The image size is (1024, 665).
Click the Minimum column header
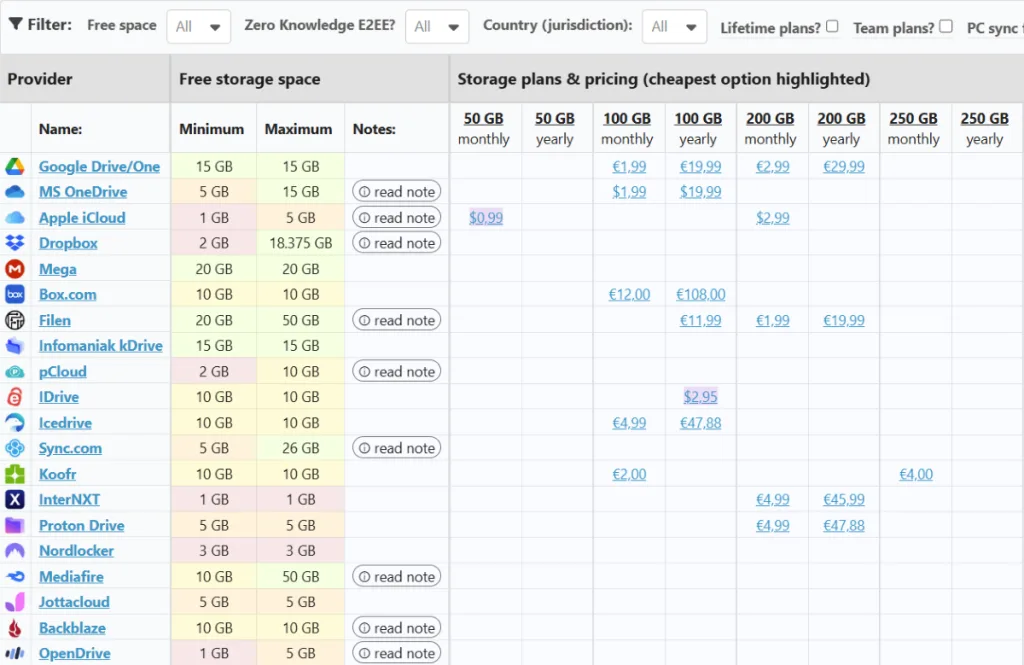tap(212, 129)
